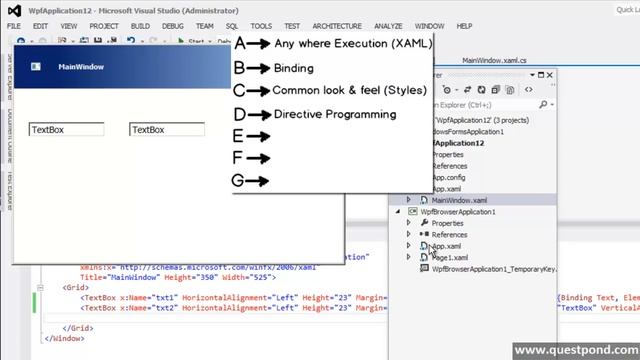Click the WpfBrowserApplication1_TemporaryKey certificate icon

coord(424,269)
